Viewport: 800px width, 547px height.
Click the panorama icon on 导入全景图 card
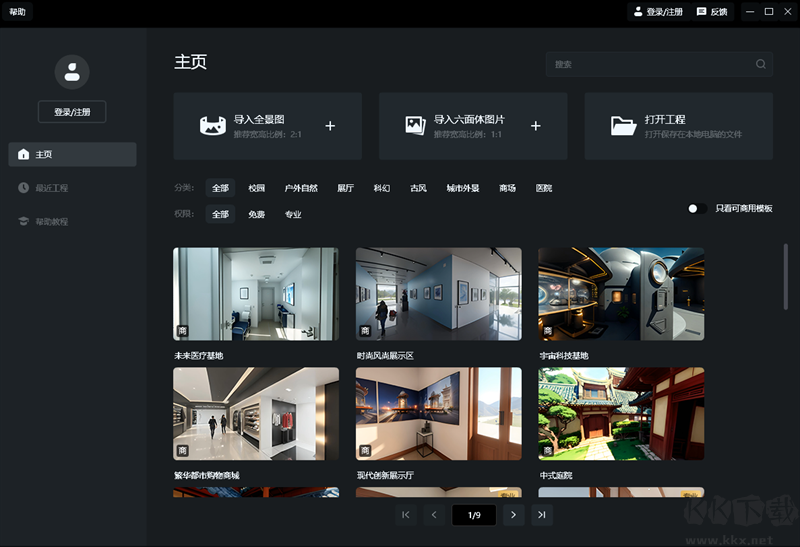[213, 126]
